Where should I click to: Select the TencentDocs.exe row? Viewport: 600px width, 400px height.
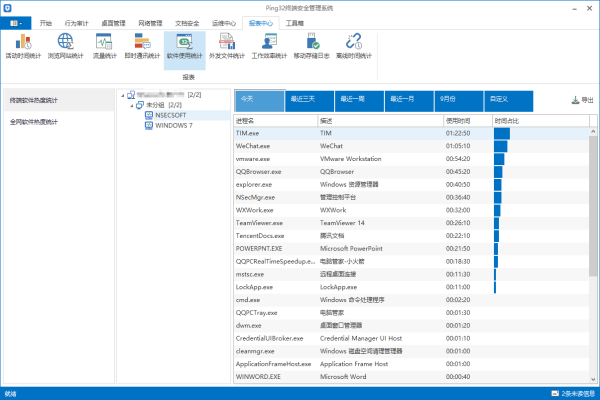click(x=411, y=236)
